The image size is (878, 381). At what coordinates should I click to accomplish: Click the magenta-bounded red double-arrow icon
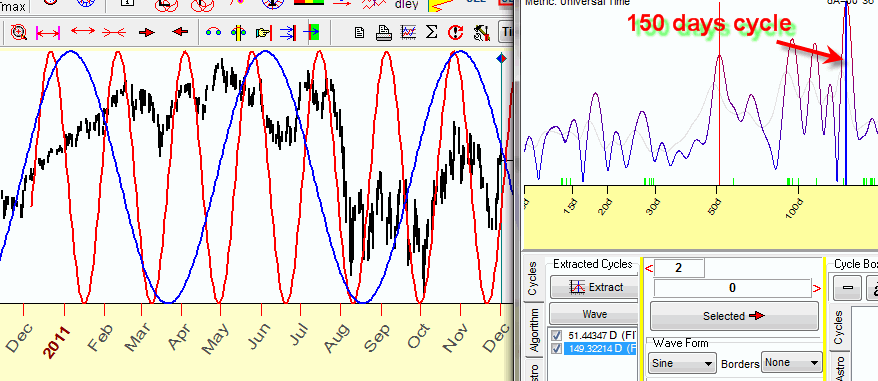point(48,32)
